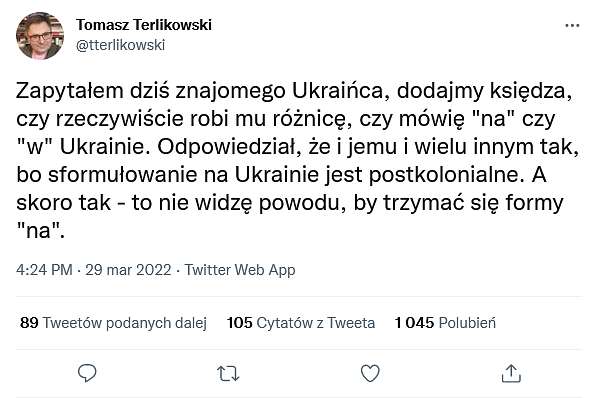Viewport: 598px width, 398px height.
Task: Open the 105 Cytatów z Tweeta list
Action: click(301, 323)
